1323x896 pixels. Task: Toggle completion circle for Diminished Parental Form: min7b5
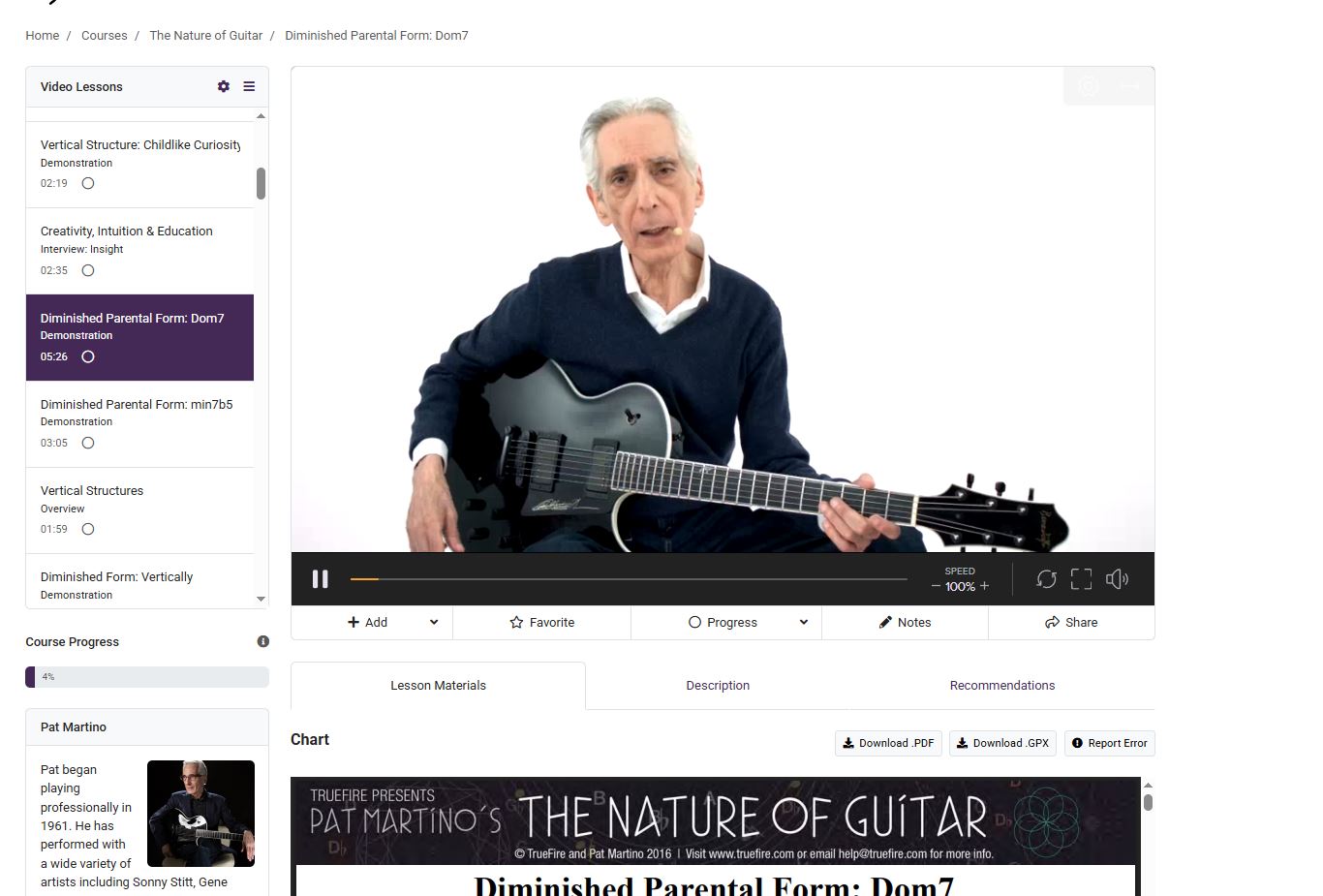88,443
